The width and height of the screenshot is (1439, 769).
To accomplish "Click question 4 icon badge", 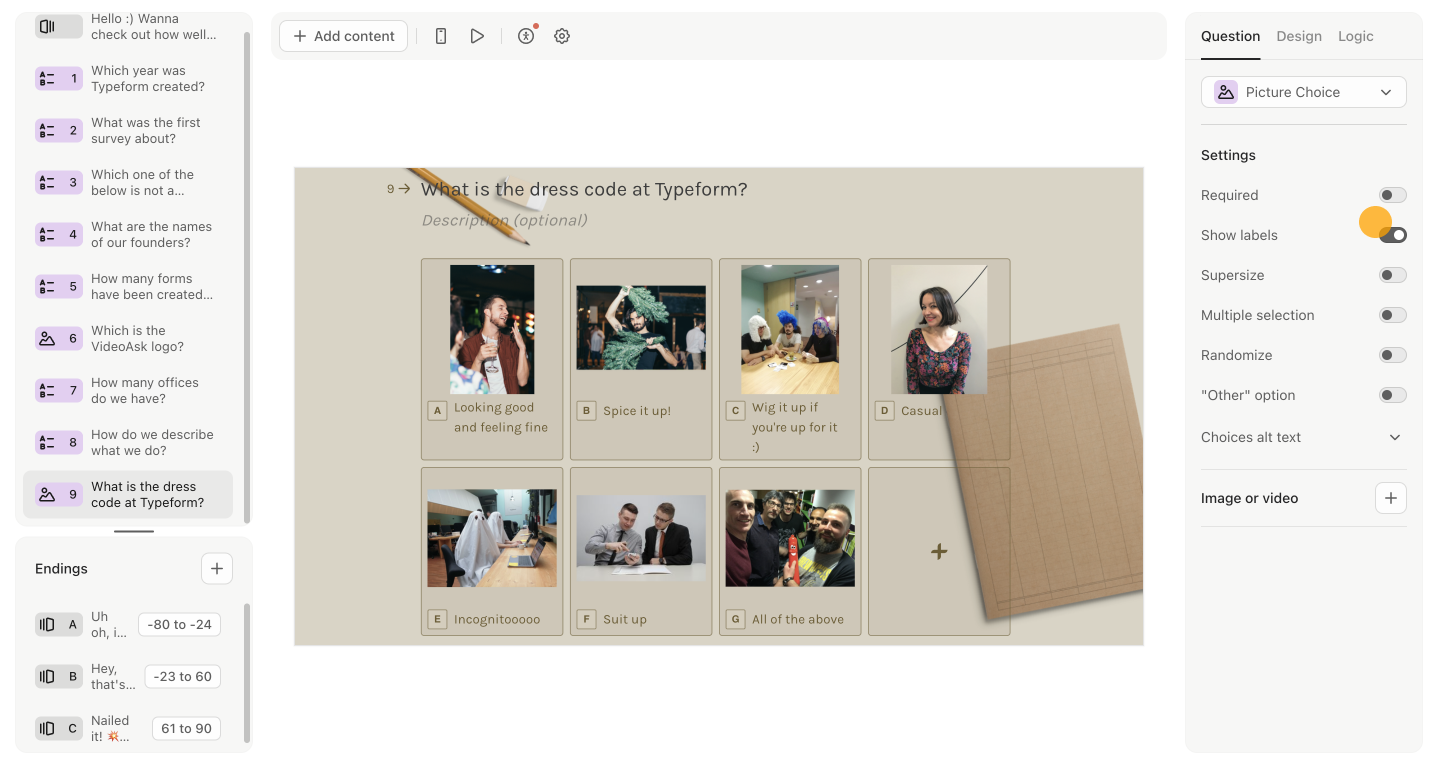I will pos(59,235).
